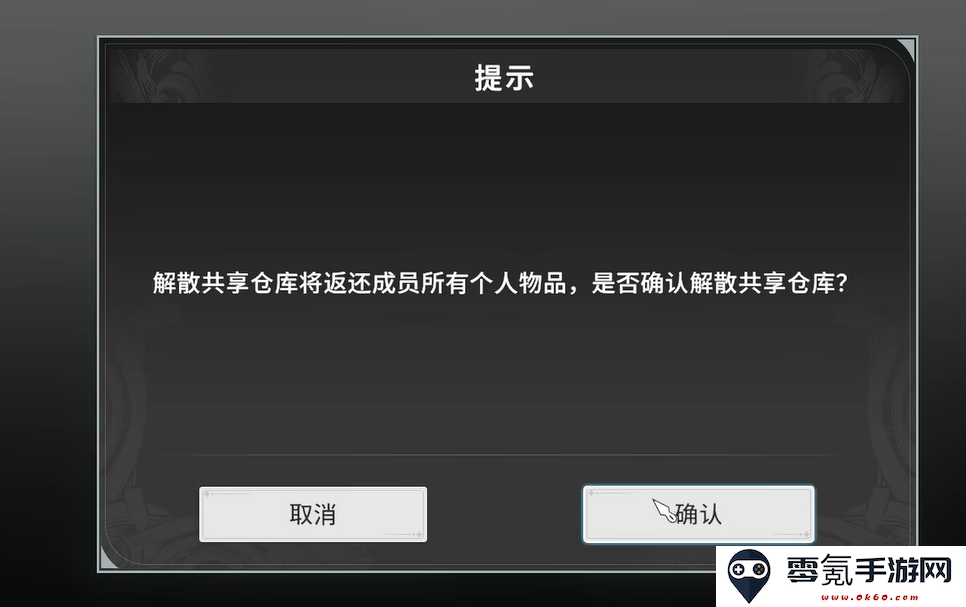Click the question 是否确认解散共享仓库?
This screenshot has height=607, width=966.
[720, 283]
